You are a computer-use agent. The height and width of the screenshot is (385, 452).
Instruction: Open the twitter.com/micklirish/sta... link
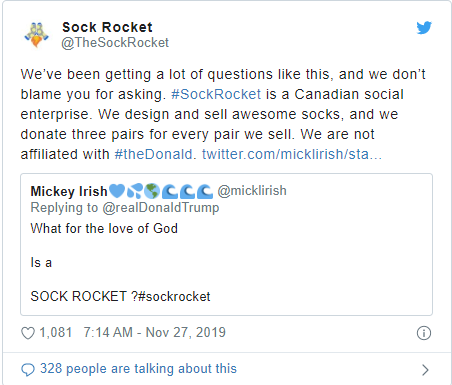(x=292, y=154)
